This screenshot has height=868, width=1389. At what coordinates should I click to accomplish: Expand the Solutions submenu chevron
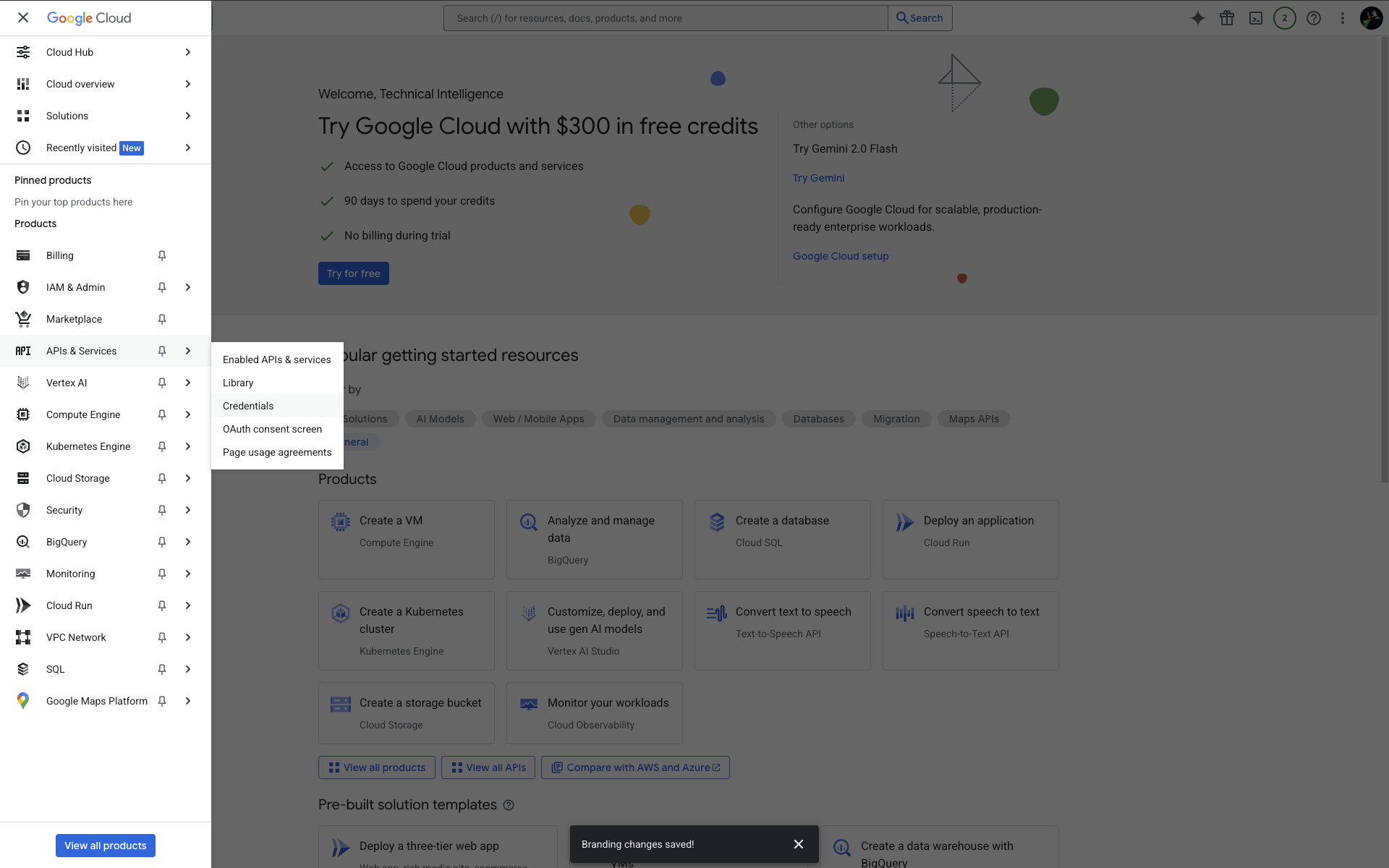(x=188, y=116)
